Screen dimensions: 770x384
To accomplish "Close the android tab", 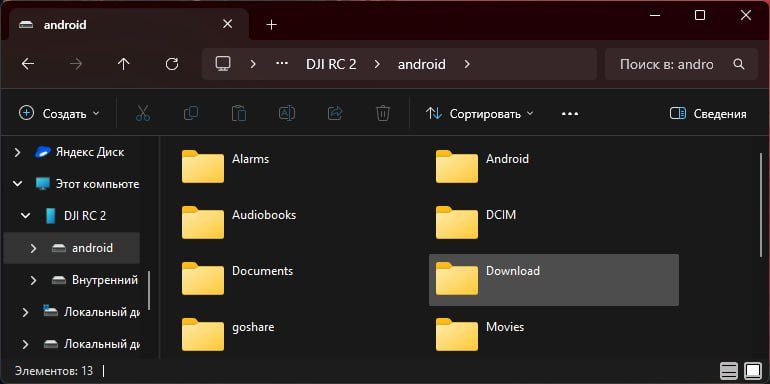I will coord(227,24).
